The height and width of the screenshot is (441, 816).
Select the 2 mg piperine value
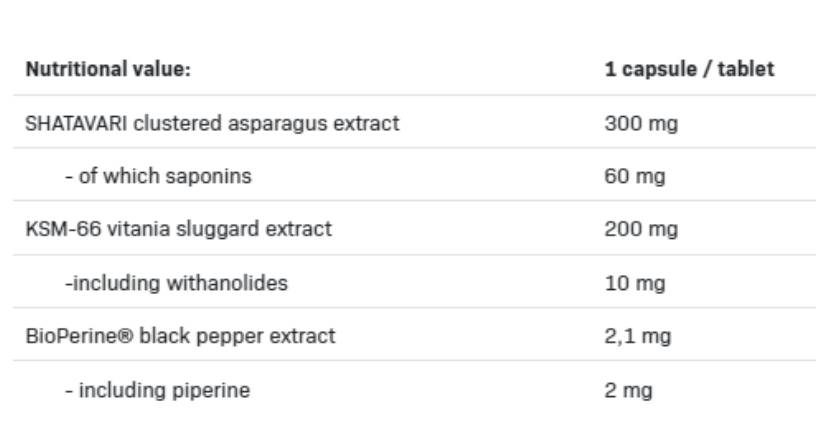(628, 390)
